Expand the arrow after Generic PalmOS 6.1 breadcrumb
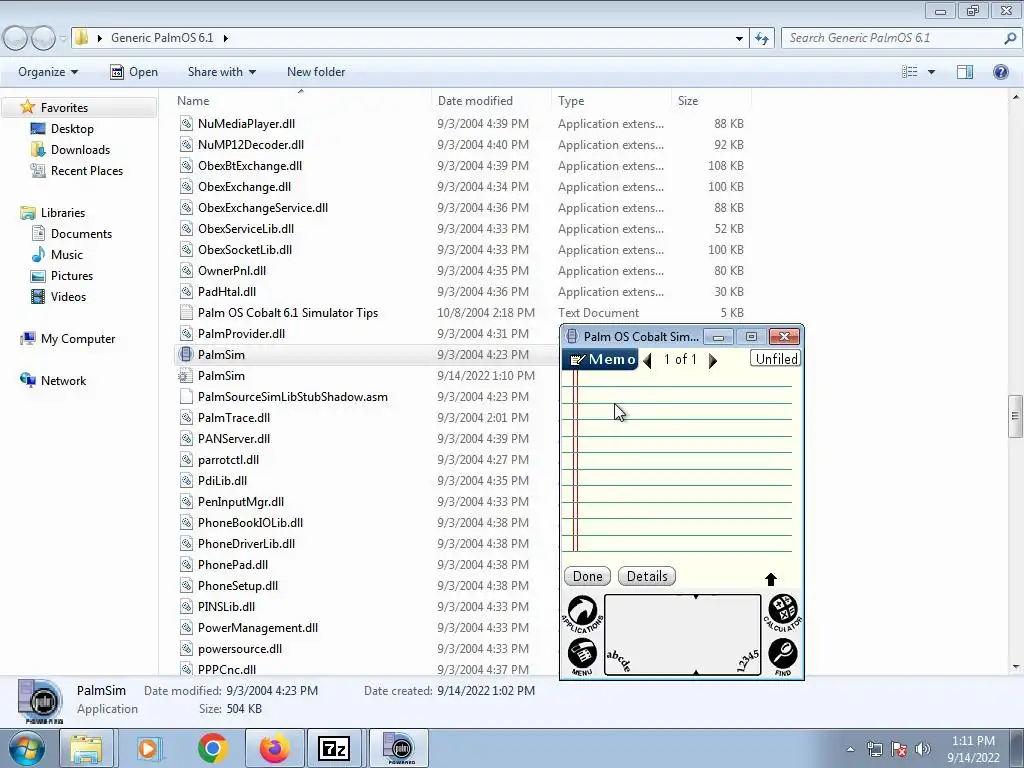 (x=225, y=38)
